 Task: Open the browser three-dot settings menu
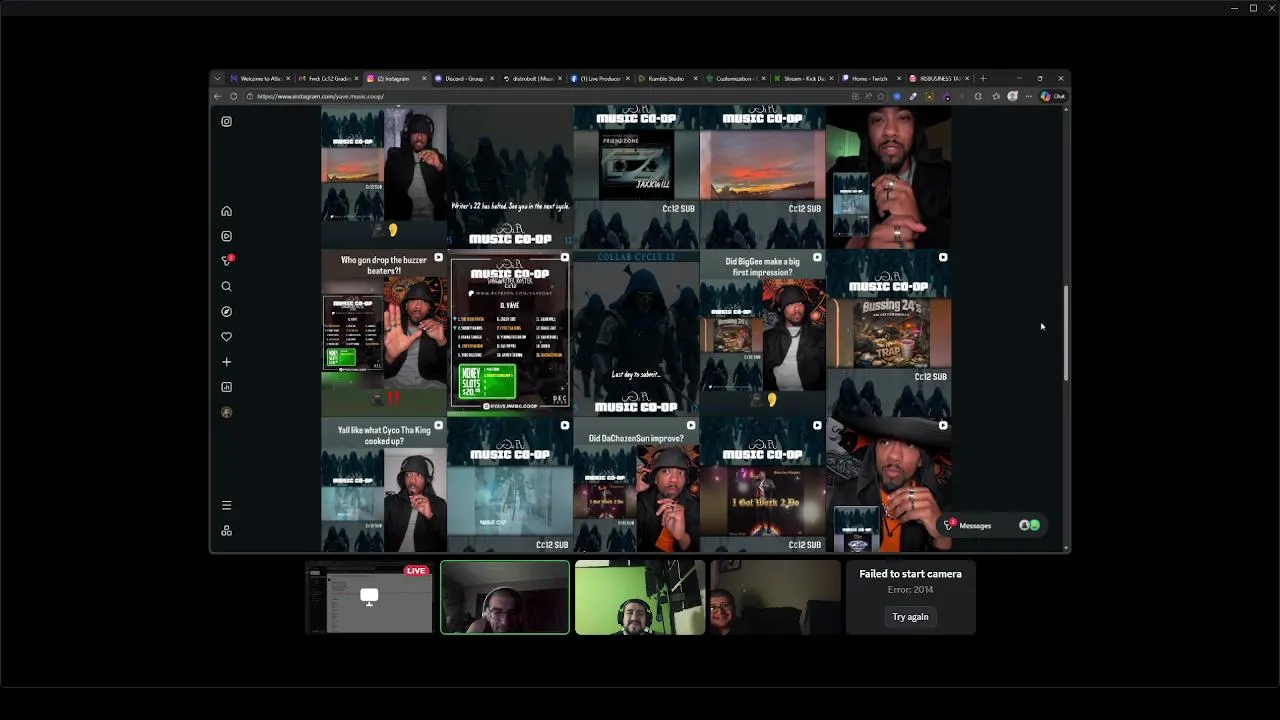(1028, 96)
